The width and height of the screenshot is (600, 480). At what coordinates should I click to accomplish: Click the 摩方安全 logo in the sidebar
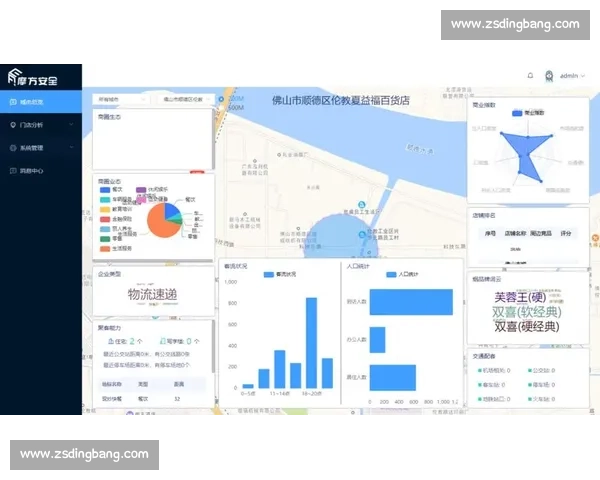coord(33,77)
